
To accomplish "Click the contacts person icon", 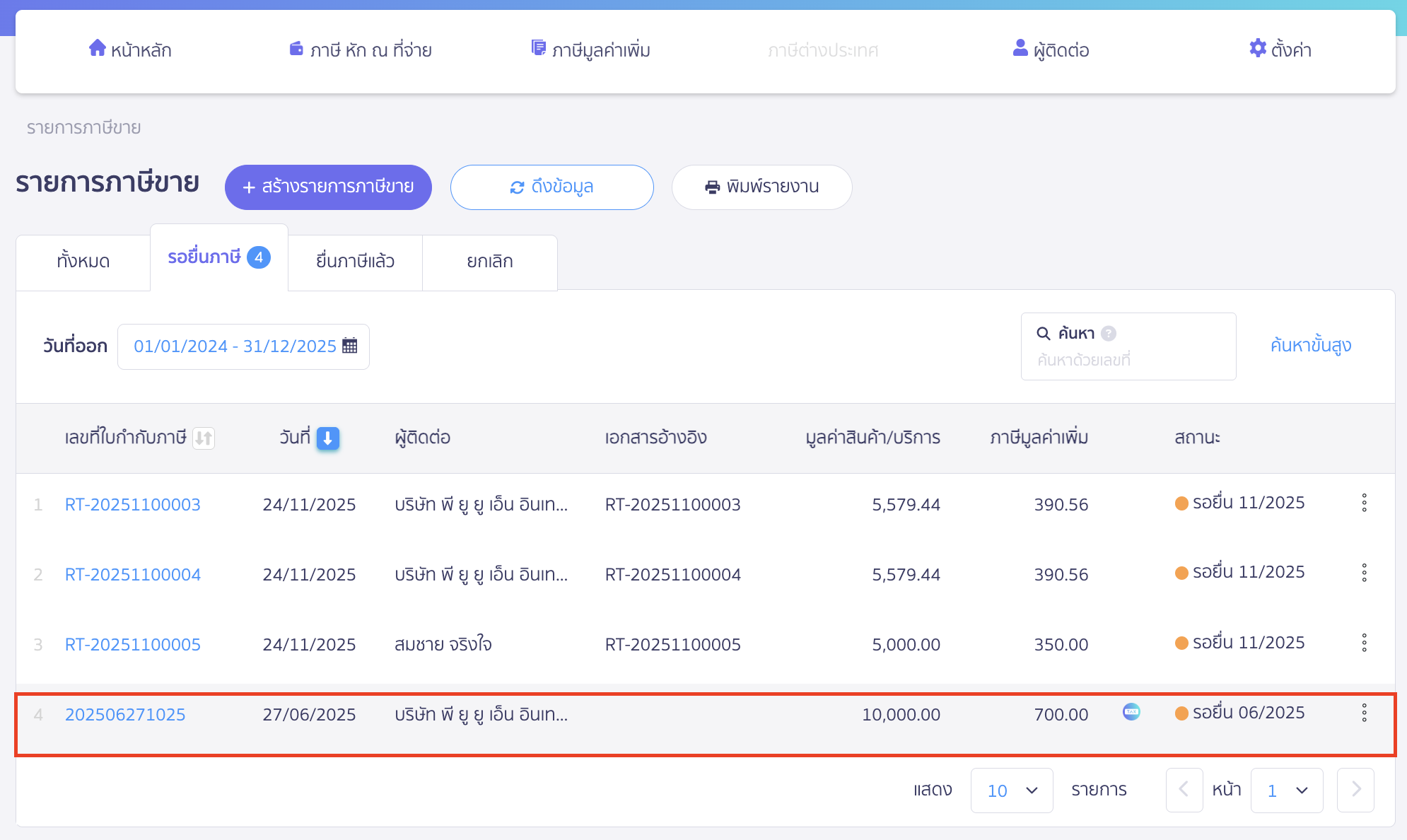I will pos(1019,49).
